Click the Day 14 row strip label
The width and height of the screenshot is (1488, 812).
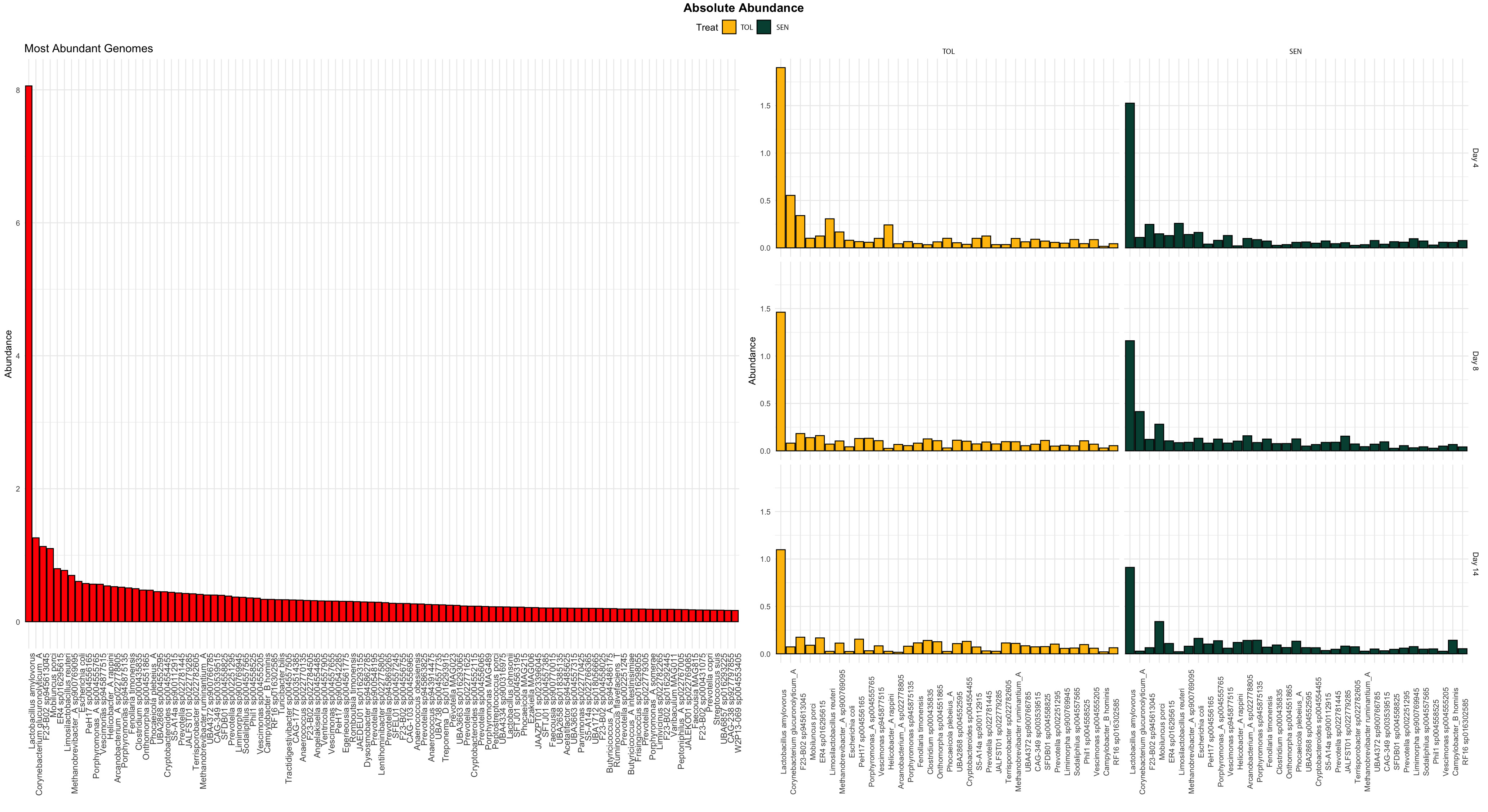tap(1475, 564)
